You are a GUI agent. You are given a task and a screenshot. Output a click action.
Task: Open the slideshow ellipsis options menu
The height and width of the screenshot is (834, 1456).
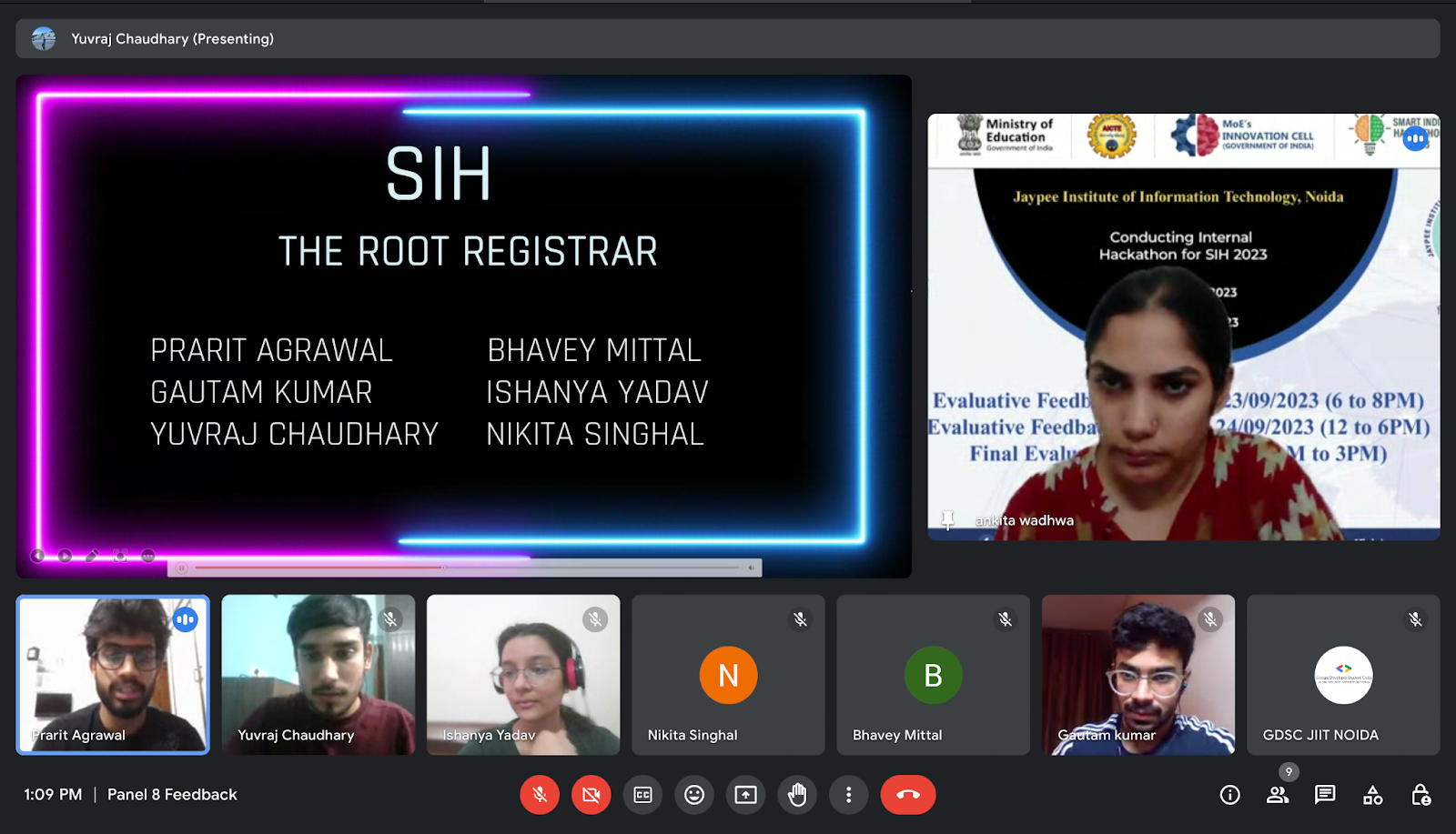tap(148, 556)
